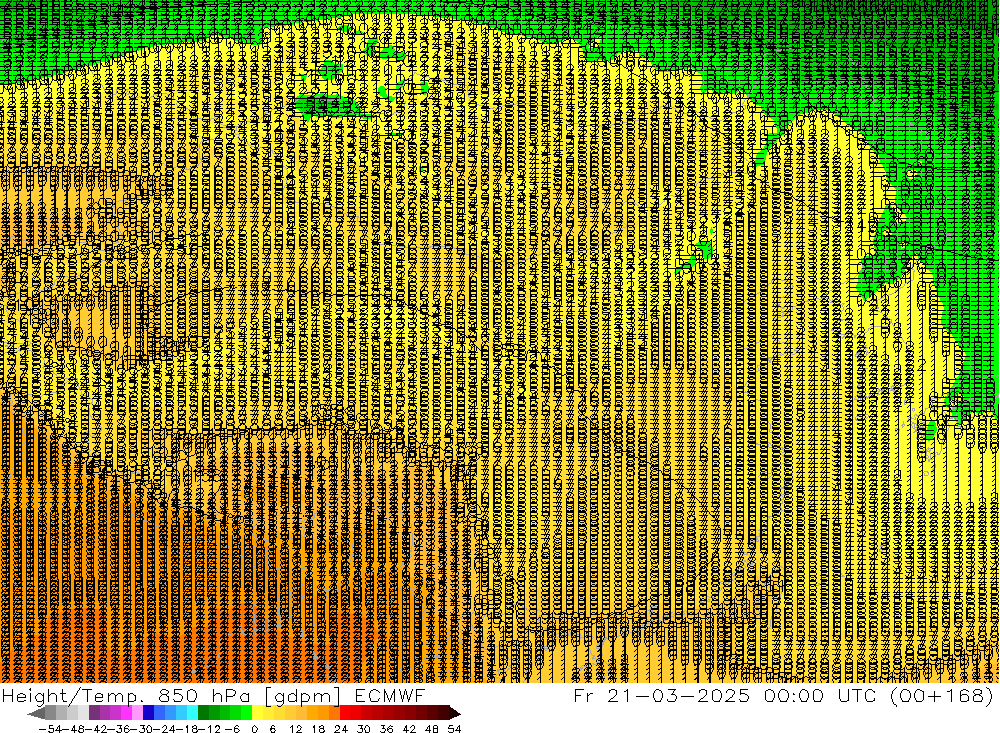This screenshot has width=1000, height=733.
Task: Click the cyan legend swatch just before -18
Action: click(192, 713)
